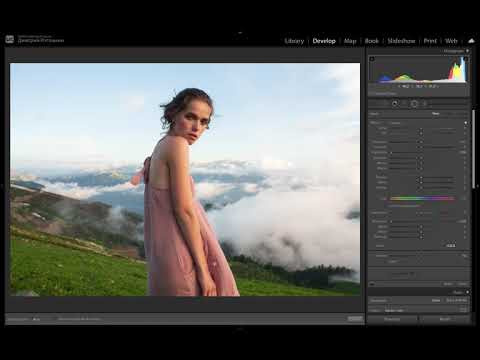Open the Show Edit Pins dropdown
This screenshot has width=480, height=360.
tap(36, 319)
